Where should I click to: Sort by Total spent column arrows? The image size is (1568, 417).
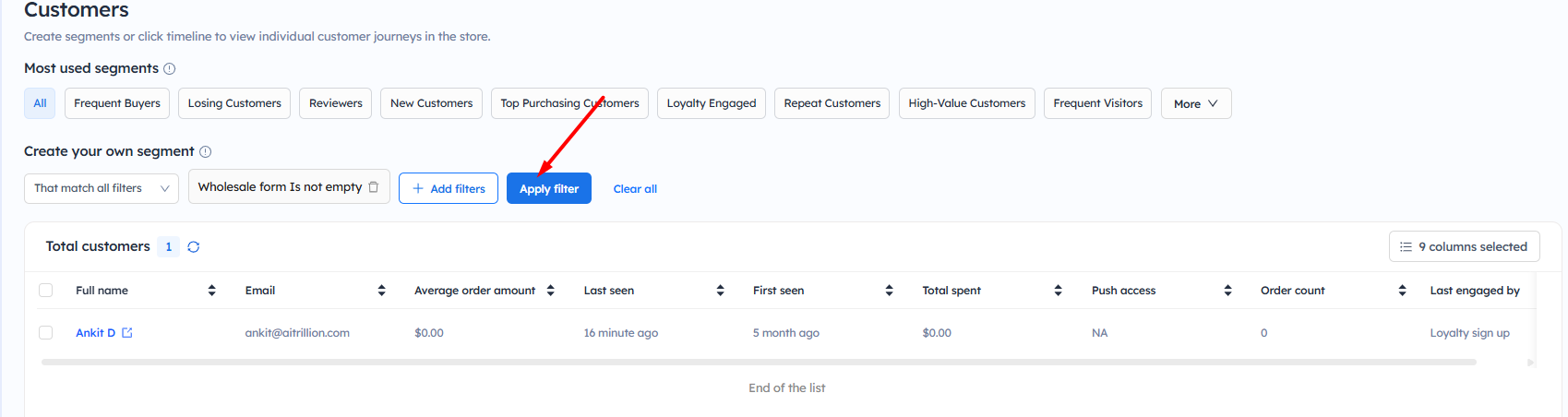tap(1058, 291)
